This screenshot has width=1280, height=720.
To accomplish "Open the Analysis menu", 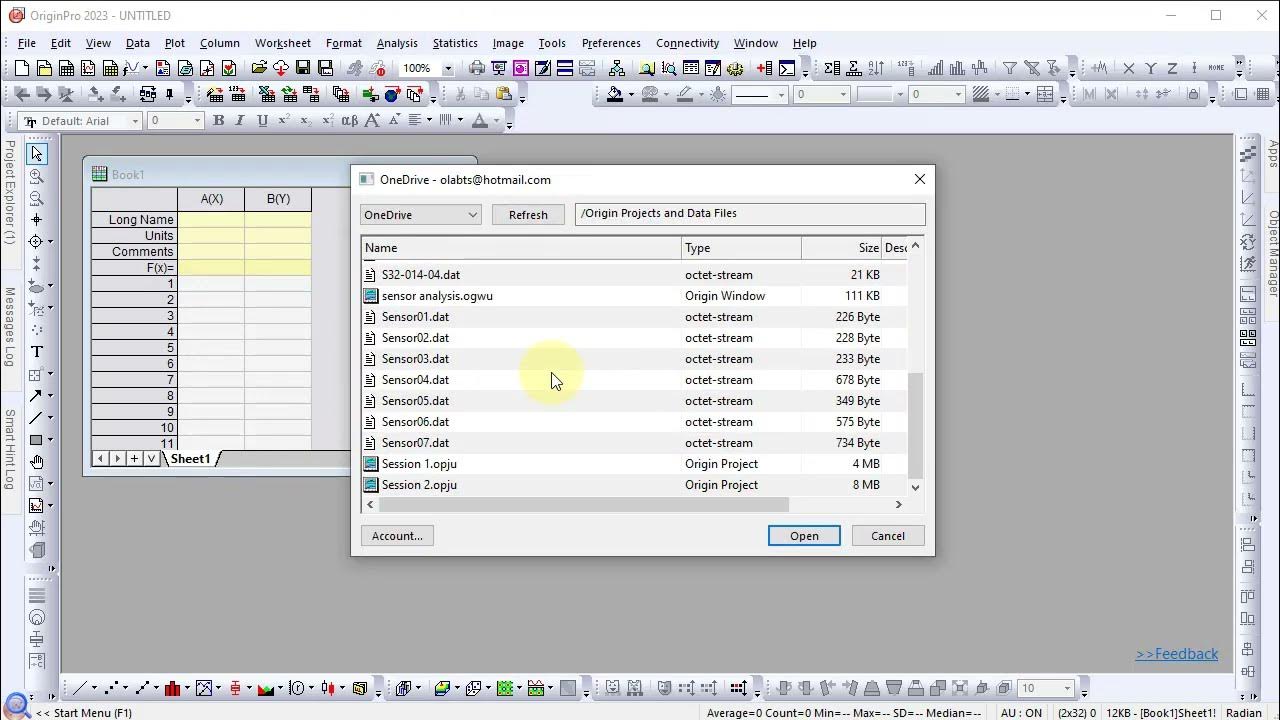I will tap(397, 43).
